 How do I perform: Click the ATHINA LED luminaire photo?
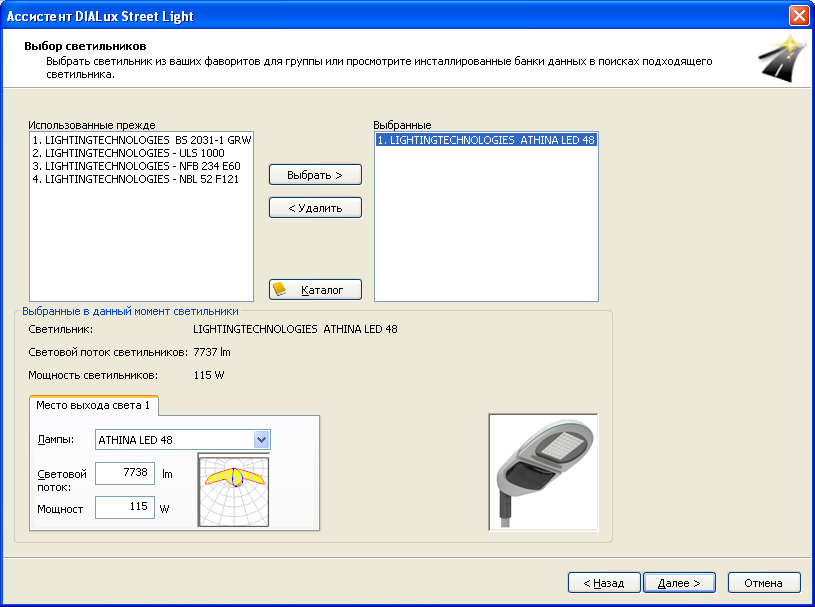543,472
